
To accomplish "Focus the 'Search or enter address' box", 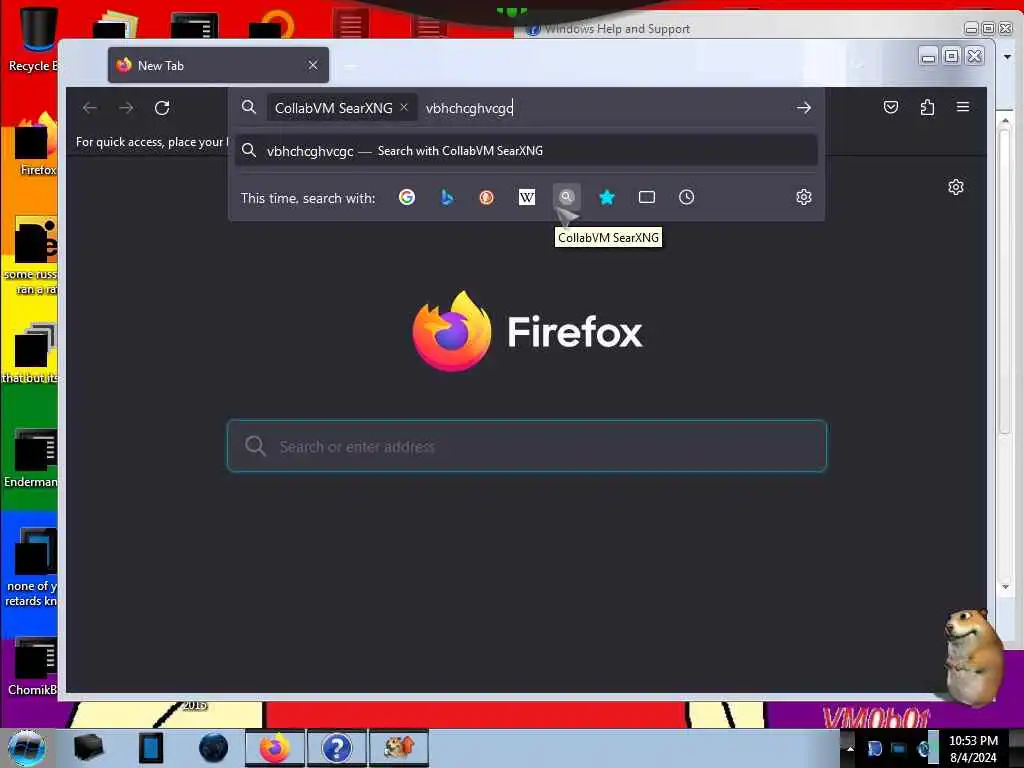I will tap(526, 446).
